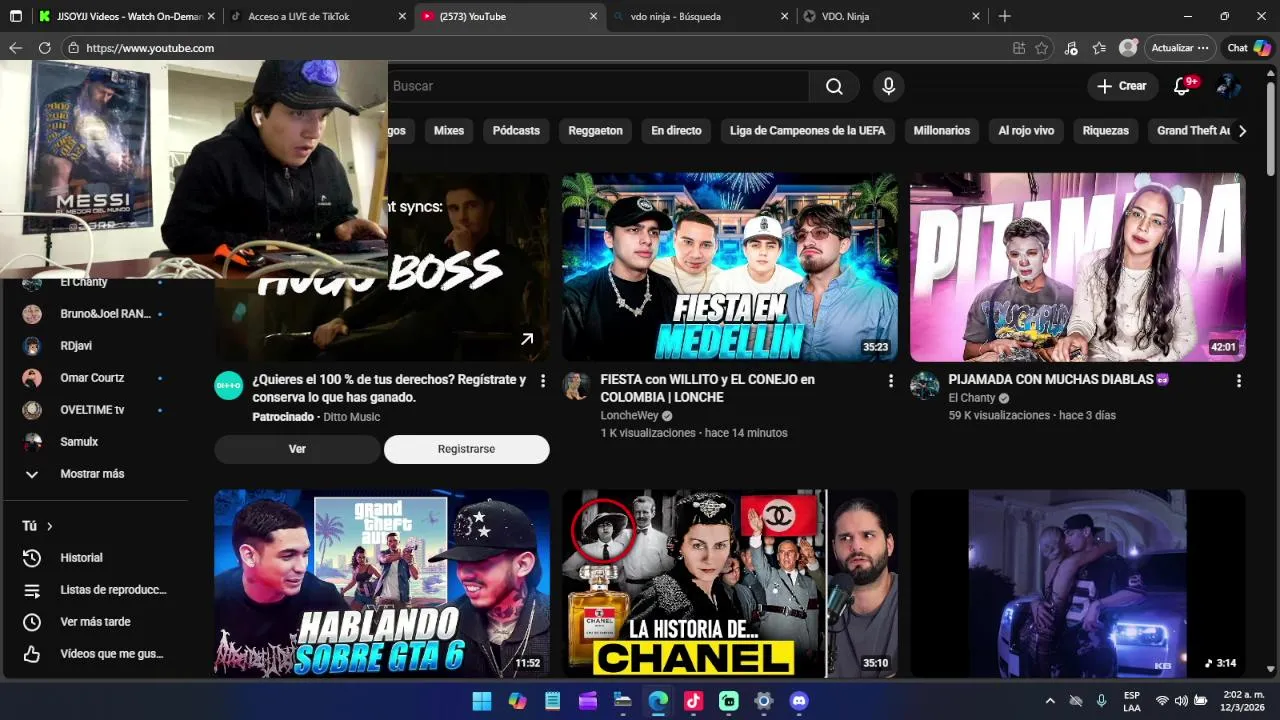This screenshot has width=1280, height=720.
Task: Open Edge favorites list icon
Action: pos(1099,48)
